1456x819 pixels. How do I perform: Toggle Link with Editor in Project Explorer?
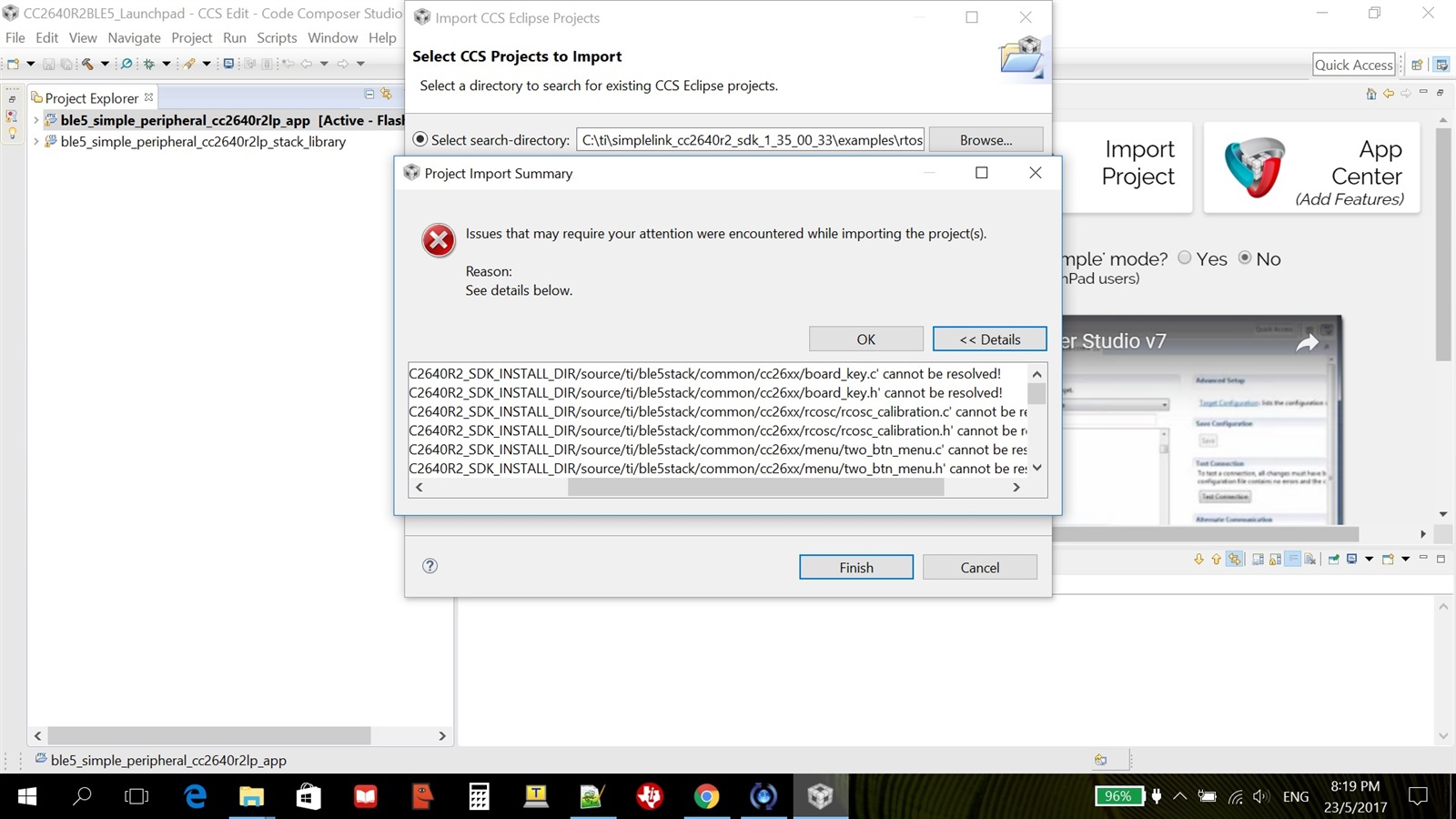pos(386,94)
